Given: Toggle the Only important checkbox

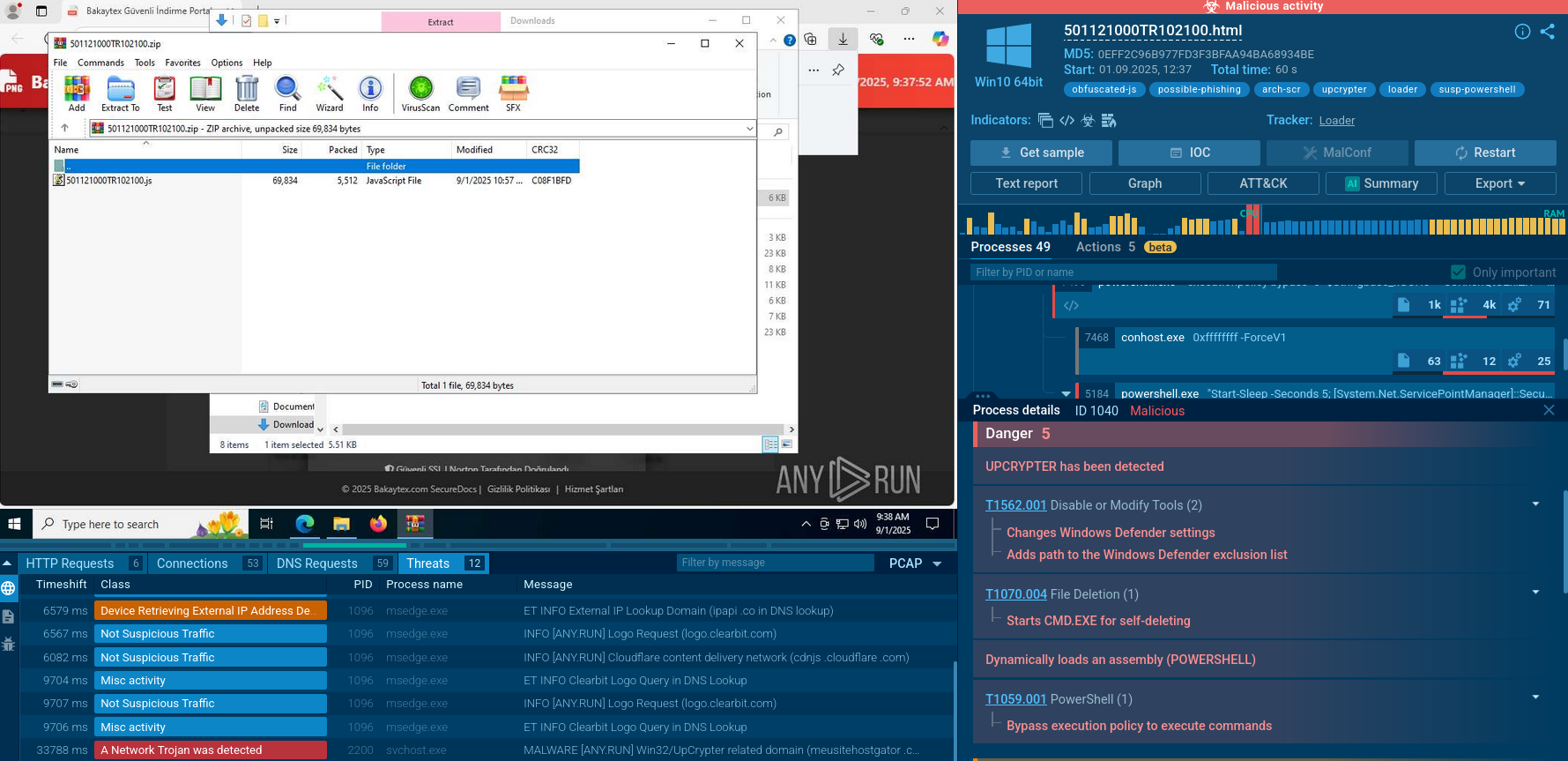Looking at the screenshot, I should pos(1458,272).
